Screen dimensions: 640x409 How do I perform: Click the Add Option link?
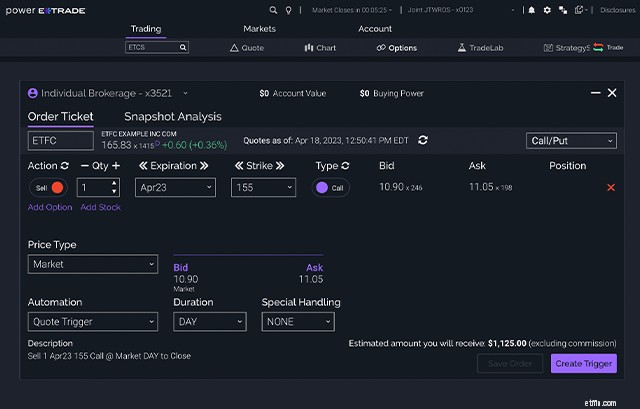50,207
